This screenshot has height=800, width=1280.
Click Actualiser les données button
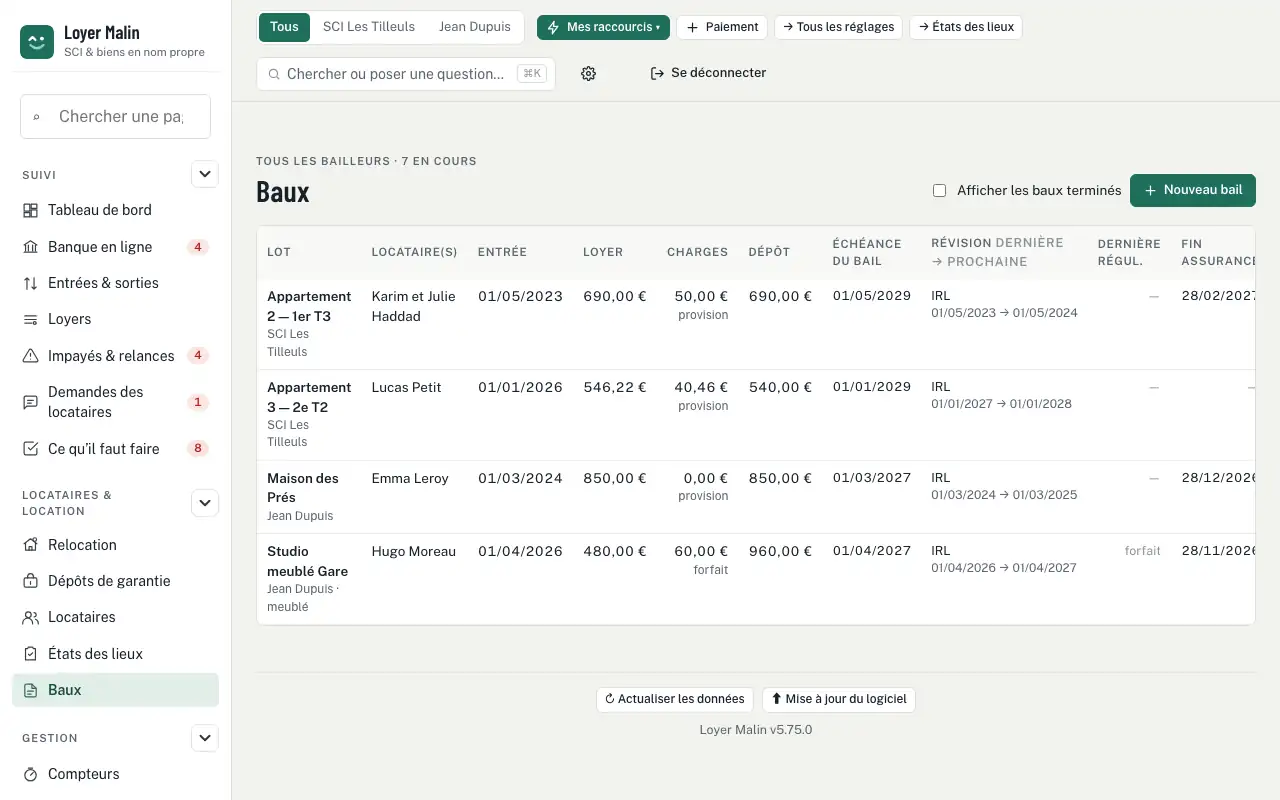coord(675,699)
